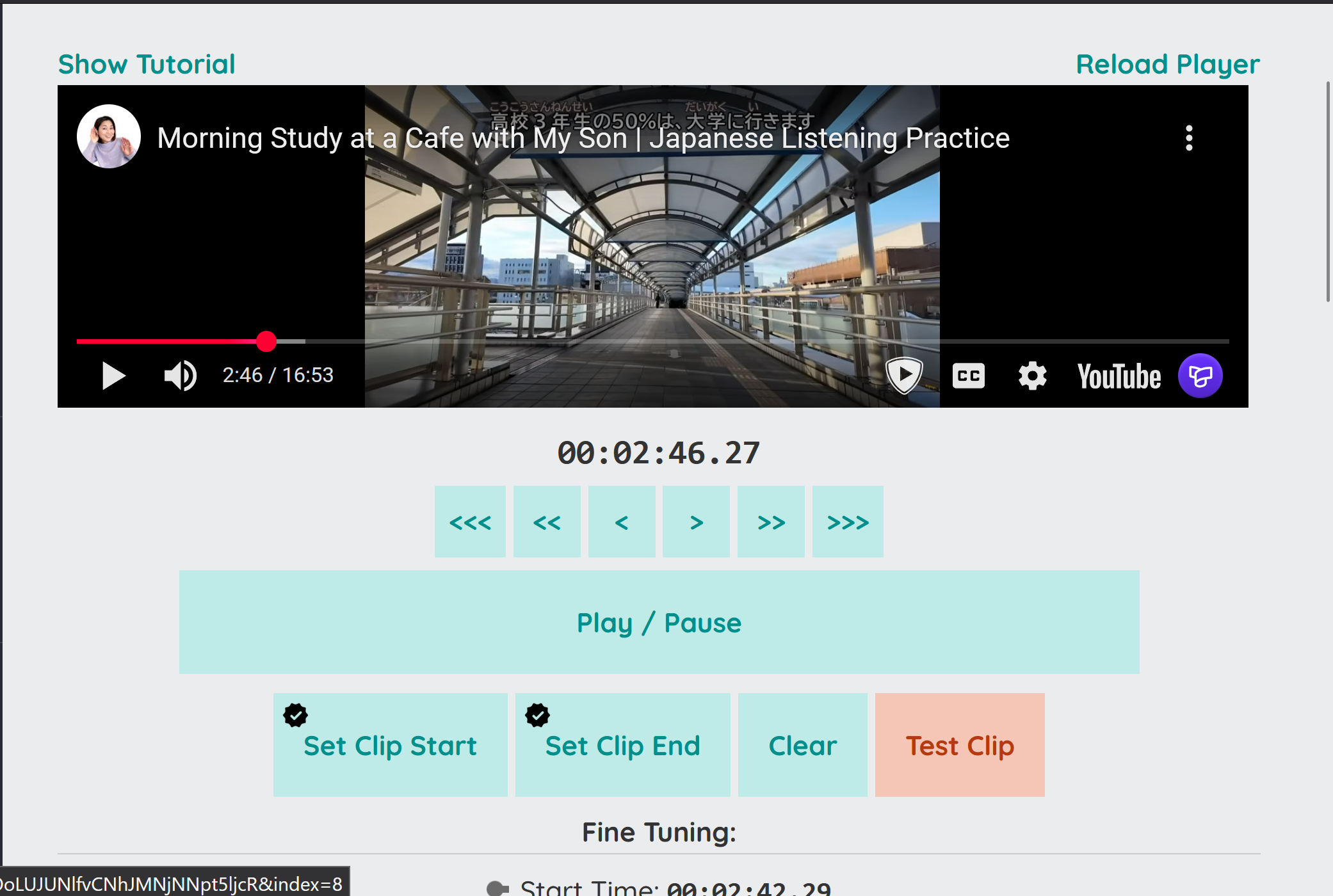1333x896 pixels.
Task: Click the video title text link
Action: pyautogui.click(x=583, y=138)
